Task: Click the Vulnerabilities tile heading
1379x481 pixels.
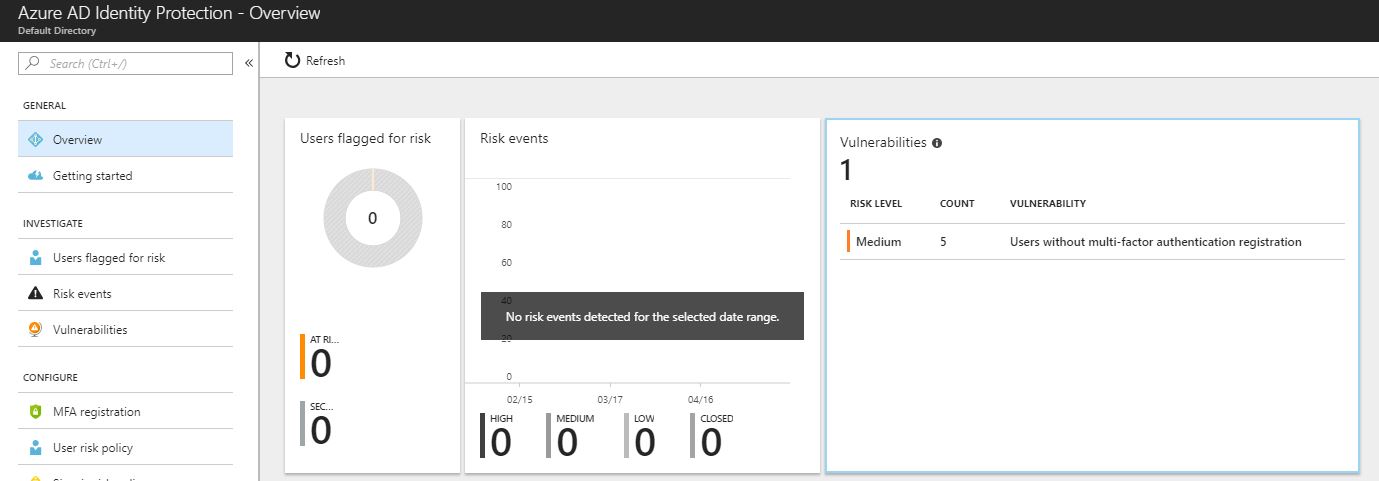Action: click(x=883, y=143)
